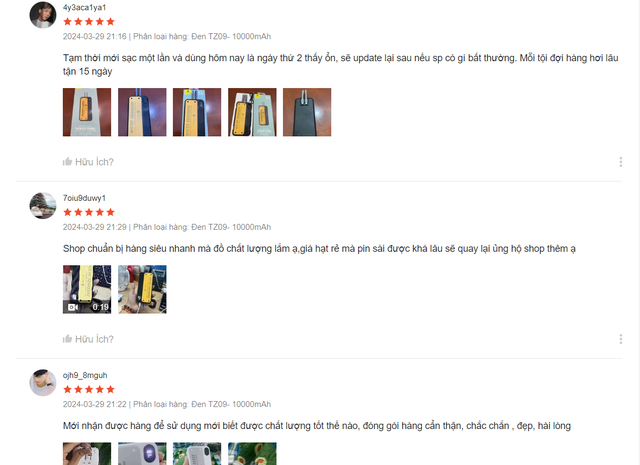Open 4y3aca1ya1's profile avatar
This screenshot has height=465, width=640.
coord(43,15)
